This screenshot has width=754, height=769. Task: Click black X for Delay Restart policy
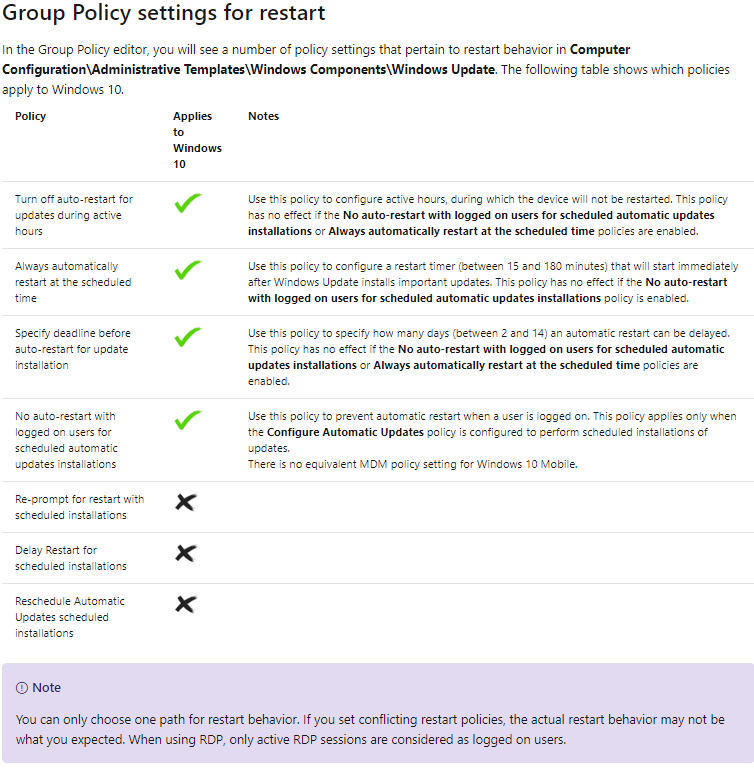tap(185, 553)
